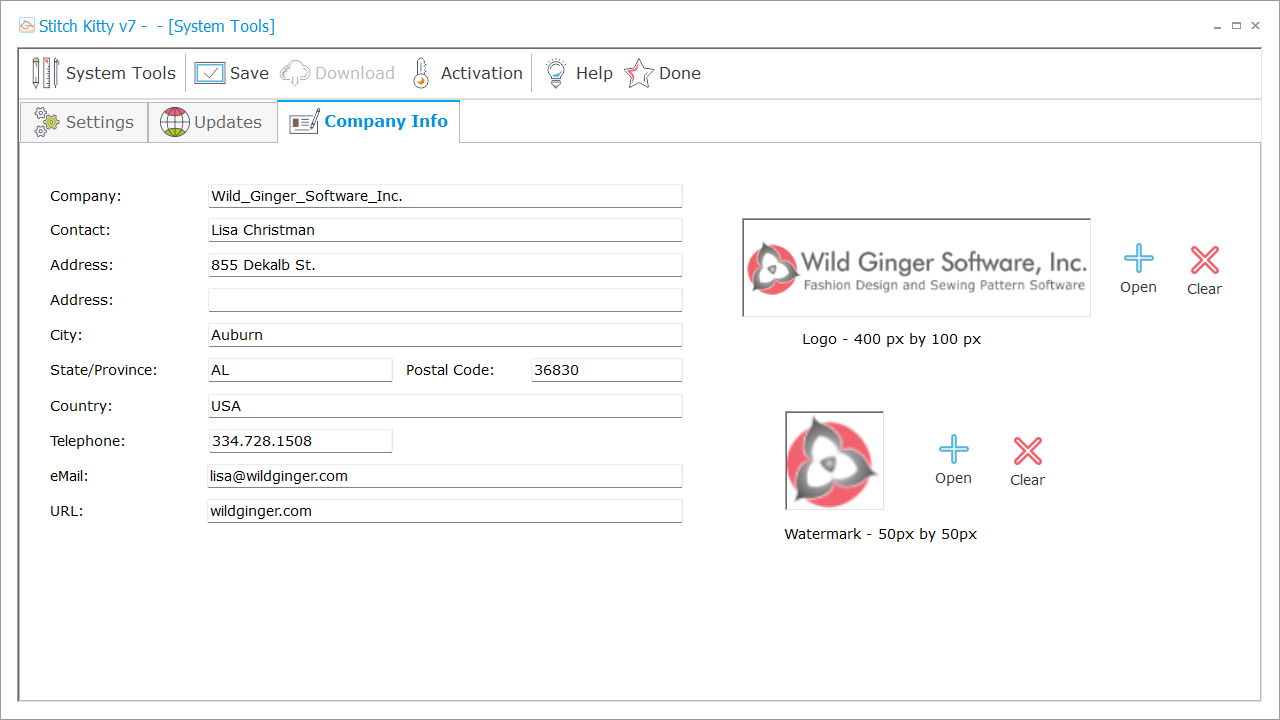Viewport: 1280px width, 720px height.
Task: Click the Address field containing 855 Dekalb St.
Action: (445, 265)
